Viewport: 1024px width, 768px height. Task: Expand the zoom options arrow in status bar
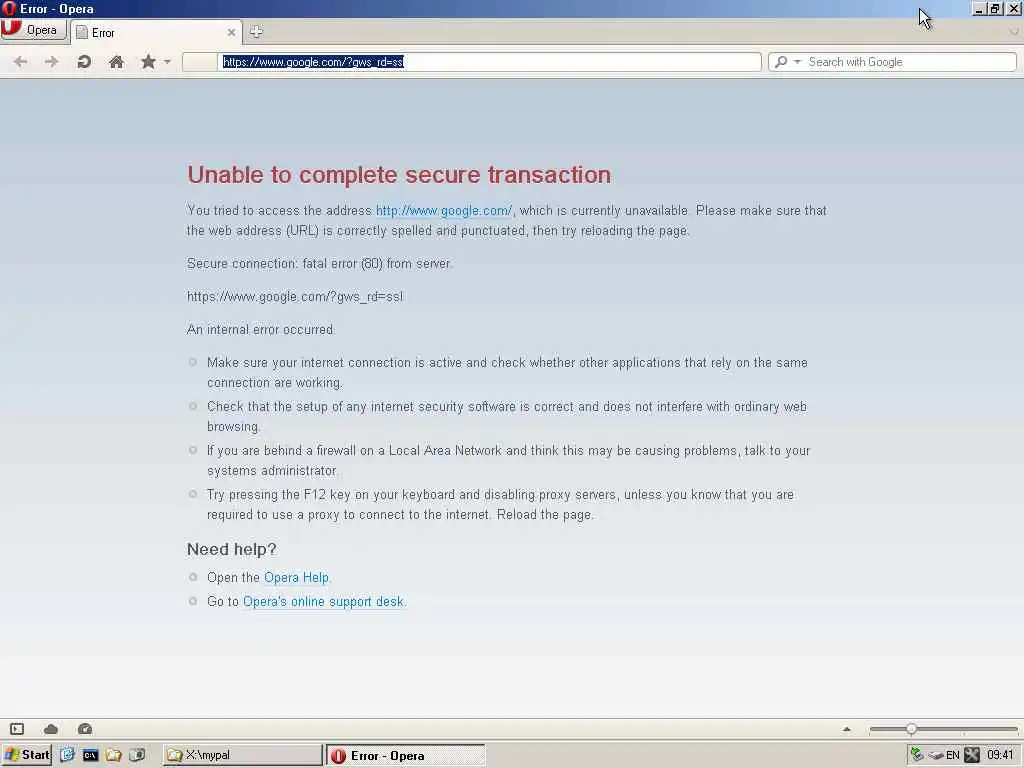click(x=847, y=729)
